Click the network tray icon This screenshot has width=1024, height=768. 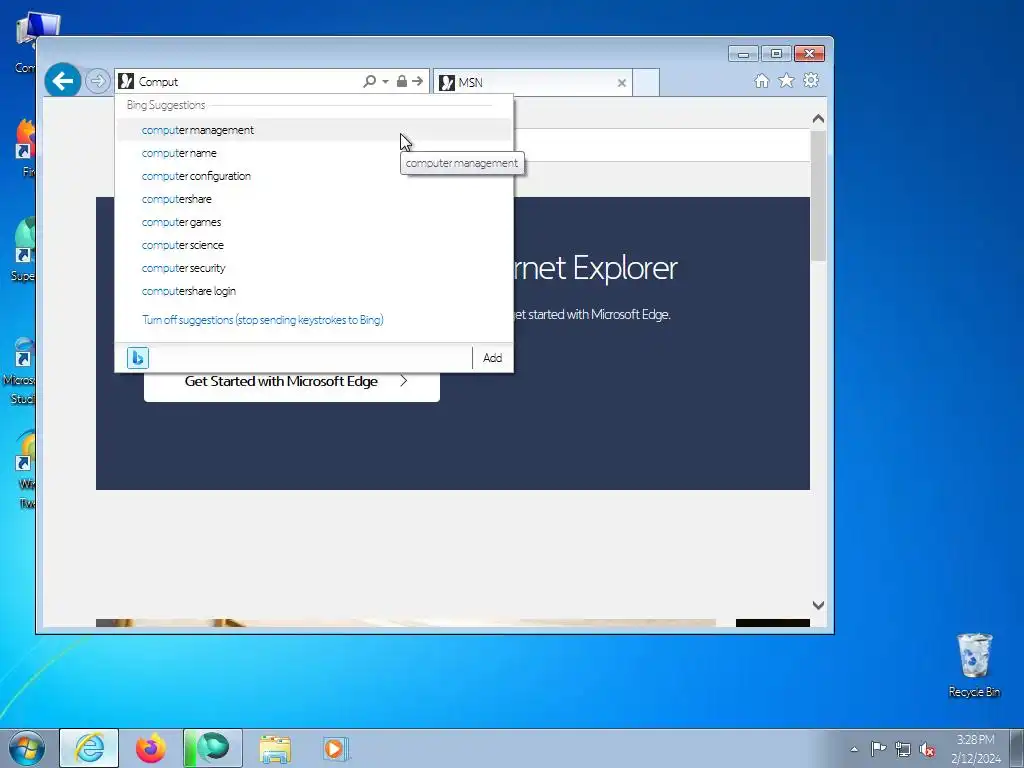coord(903,749)
